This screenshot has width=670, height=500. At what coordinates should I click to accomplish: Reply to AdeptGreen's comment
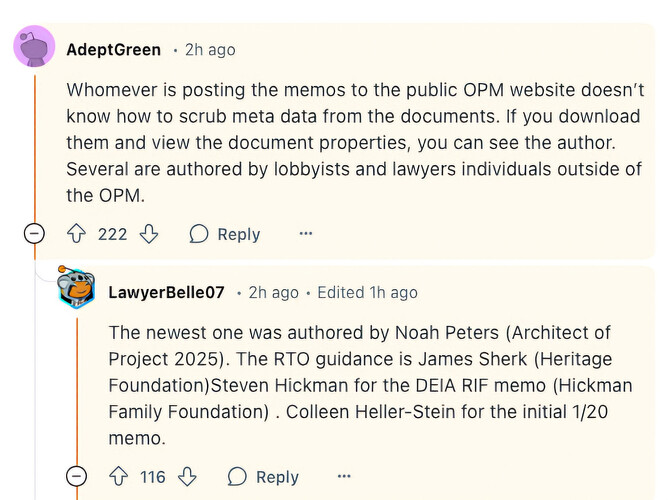[225, 234]
